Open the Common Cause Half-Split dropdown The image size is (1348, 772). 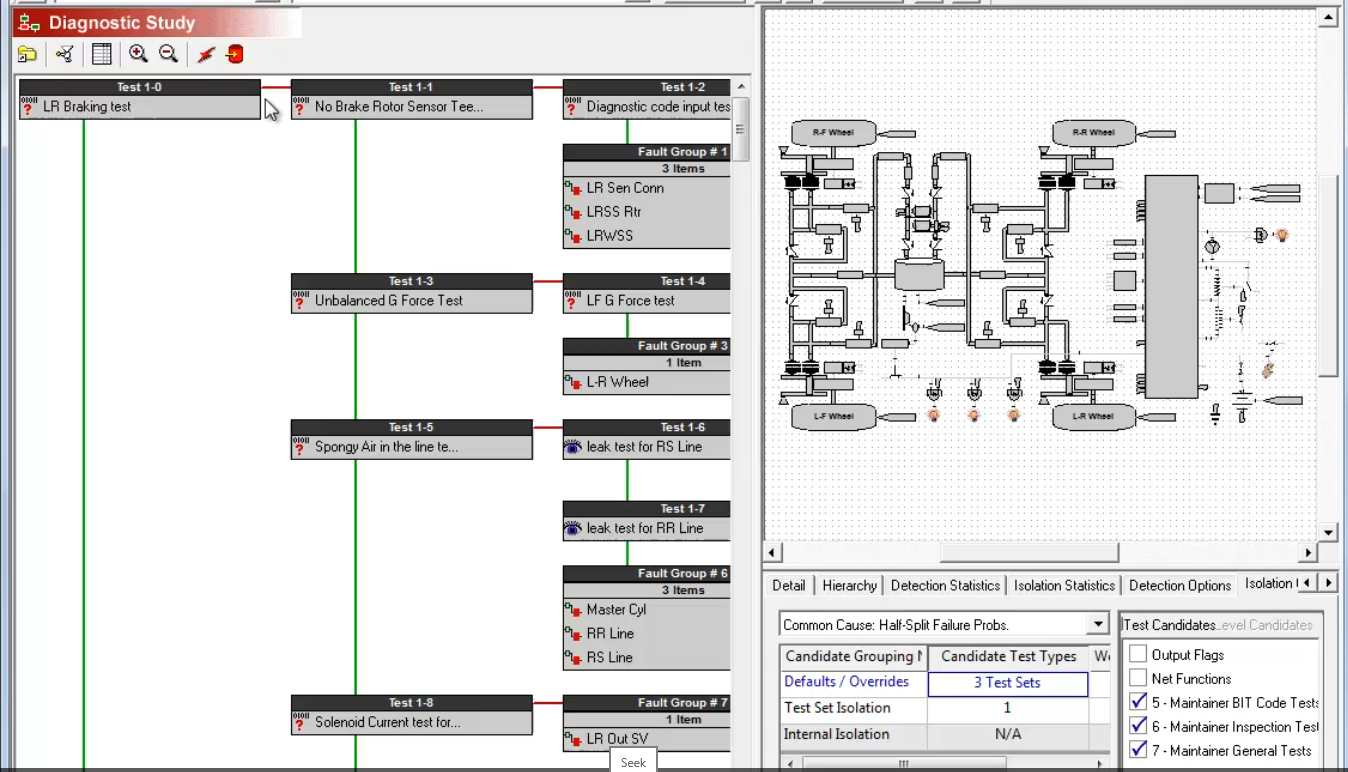point(1098,625)
